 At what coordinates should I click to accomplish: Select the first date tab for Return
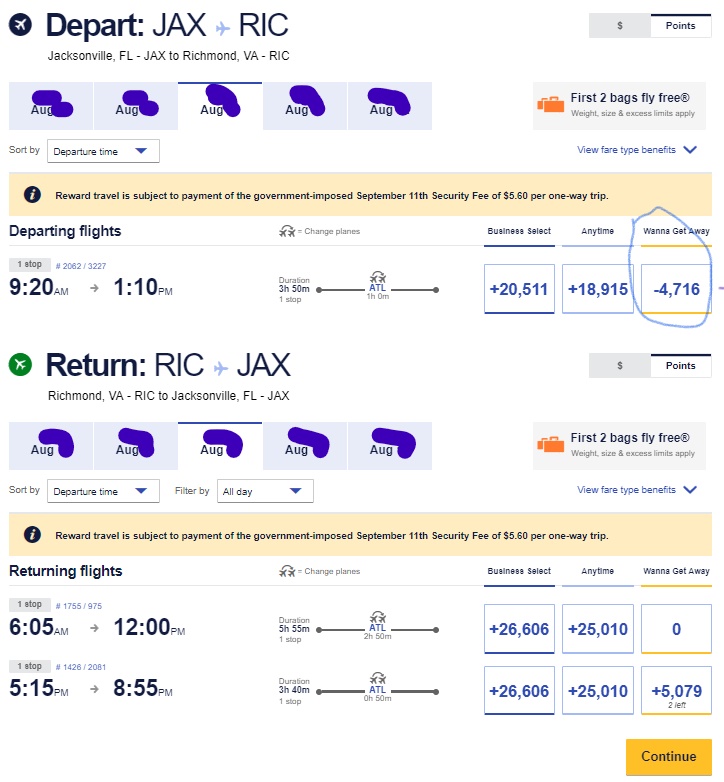pos(51,446)
